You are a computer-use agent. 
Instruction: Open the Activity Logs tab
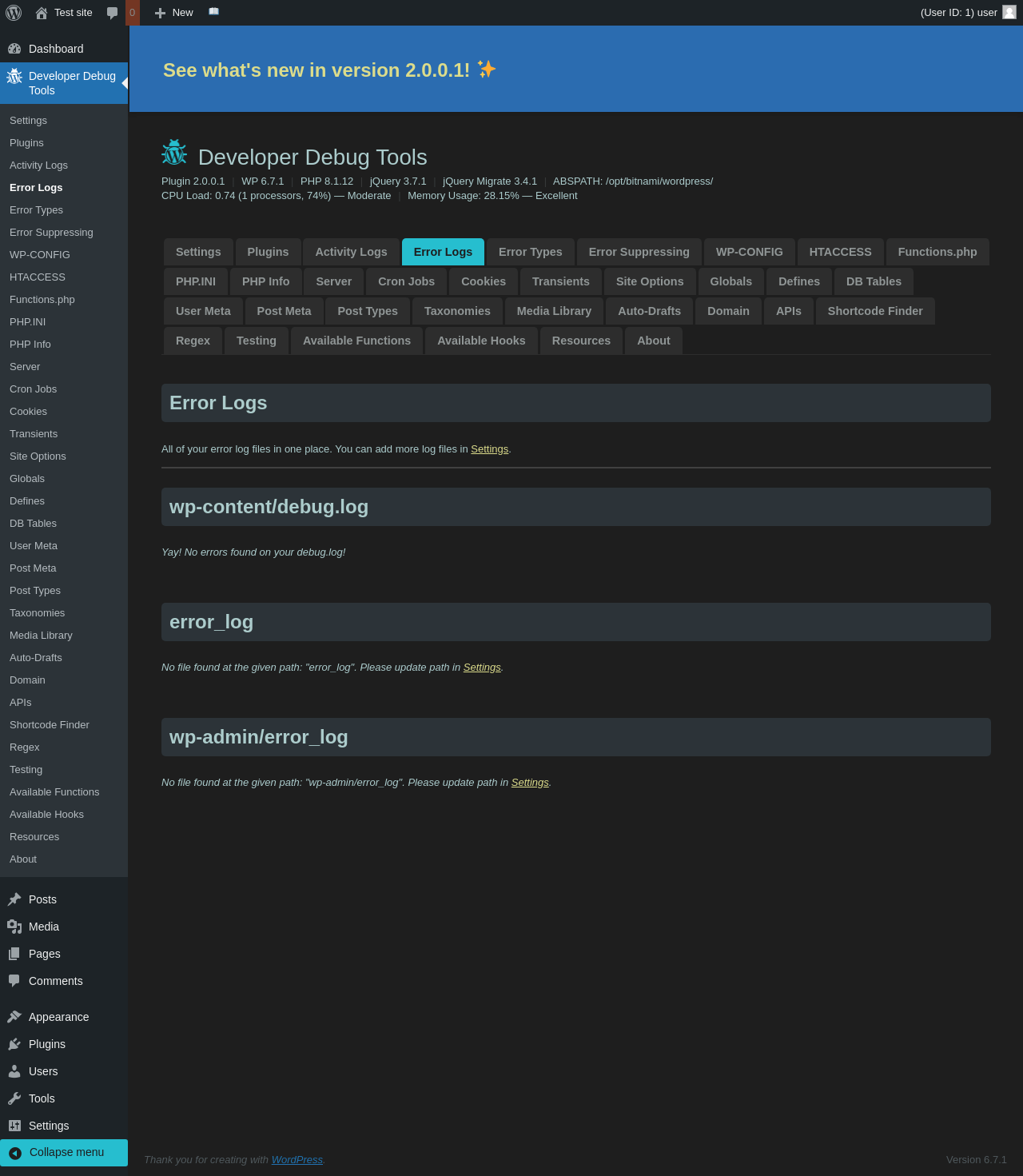pyautogui.click(x=351, y=252)
